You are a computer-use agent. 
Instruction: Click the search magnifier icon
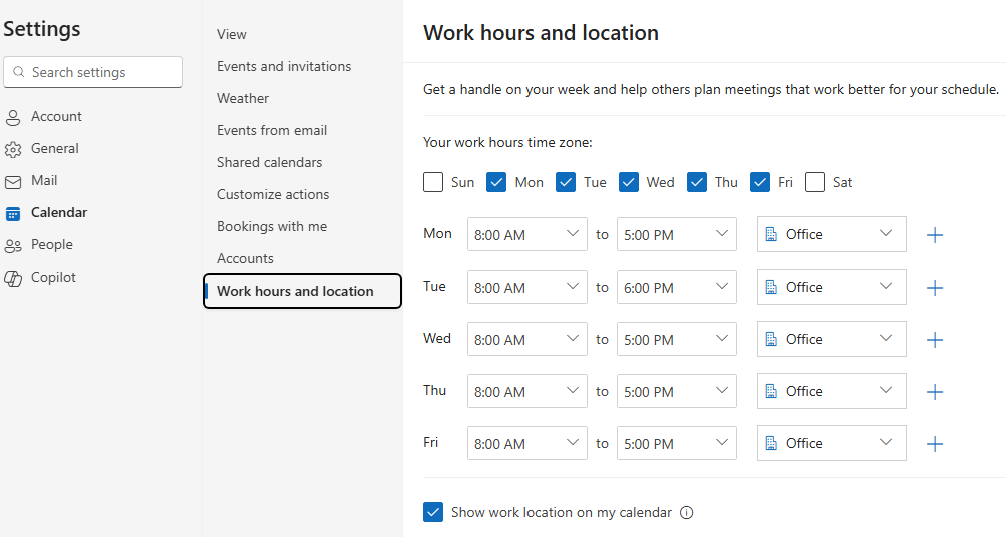click(x=19, y=72)
